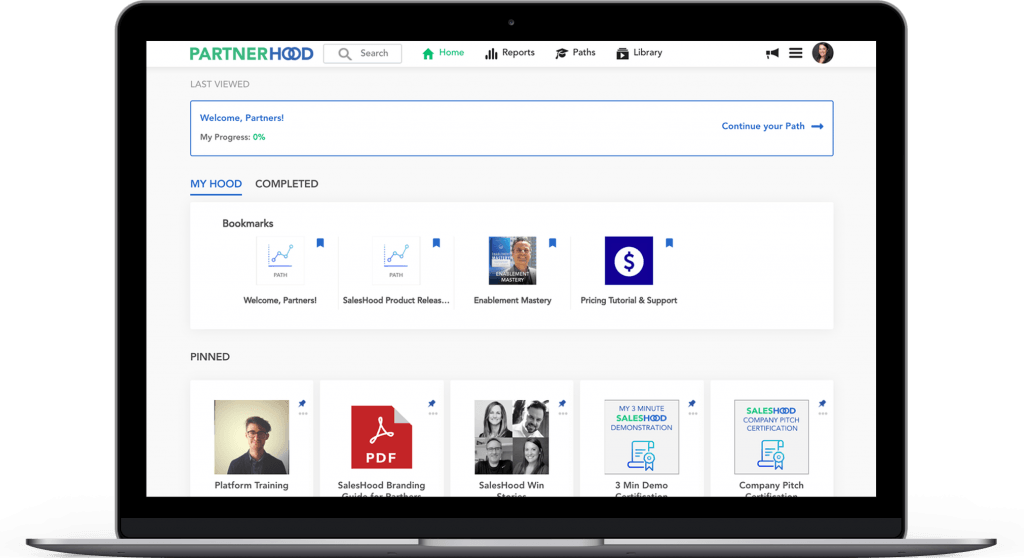This screenshot has height=558, width=1024.
Task: Open Pricing Tutorial dollar icon
Action: 629,261
